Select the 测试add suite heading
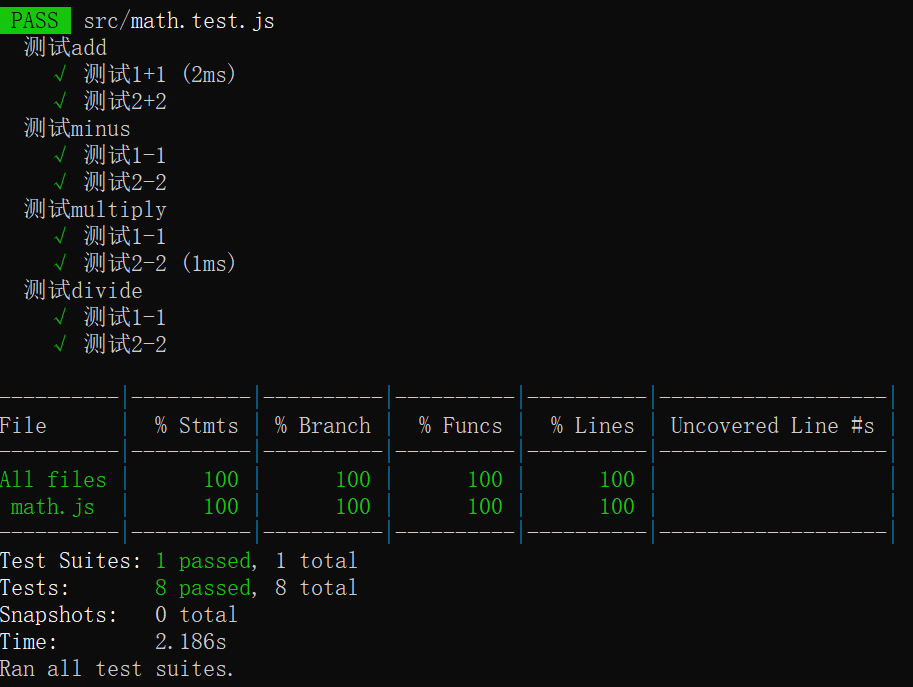 (x=65, y=47)
